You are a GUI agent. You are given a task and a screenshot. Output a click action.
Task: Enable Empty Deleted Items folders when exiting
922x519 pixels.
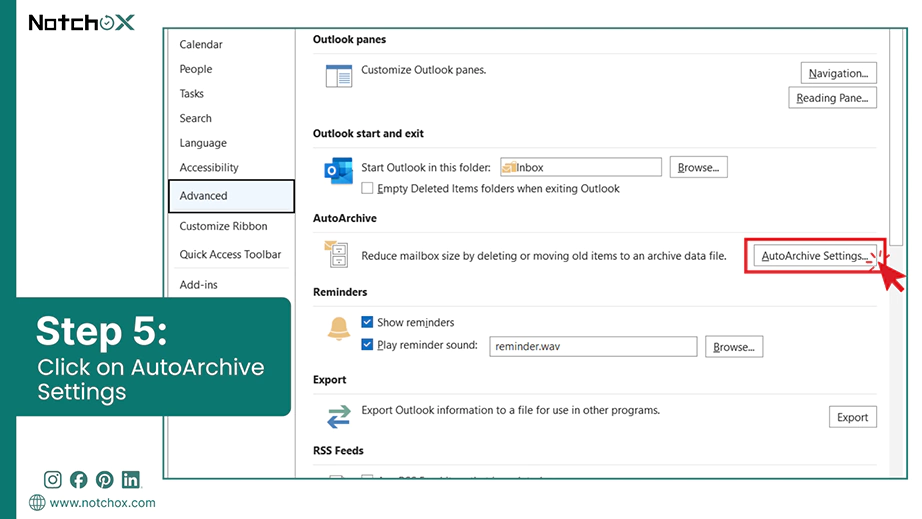click(368, 188)
